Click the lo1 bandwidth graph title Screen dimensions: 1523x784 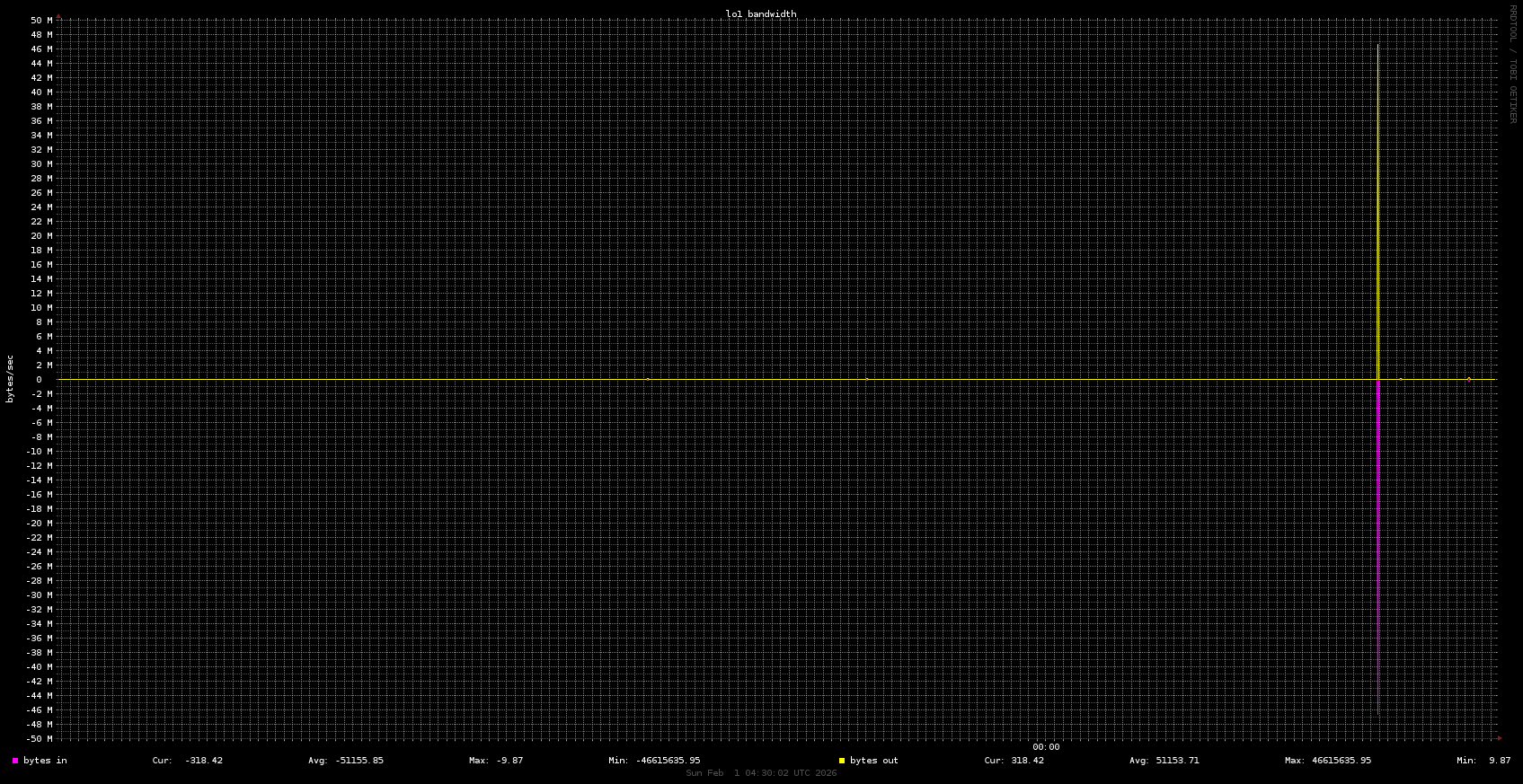point(760,14)
